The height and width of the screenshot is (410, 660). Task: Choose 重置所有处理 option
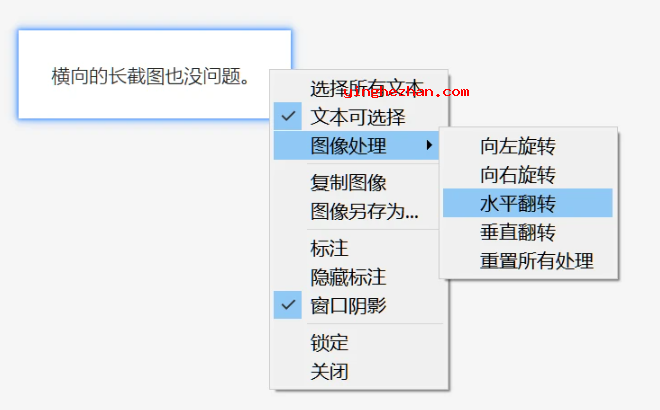point(528,261)
